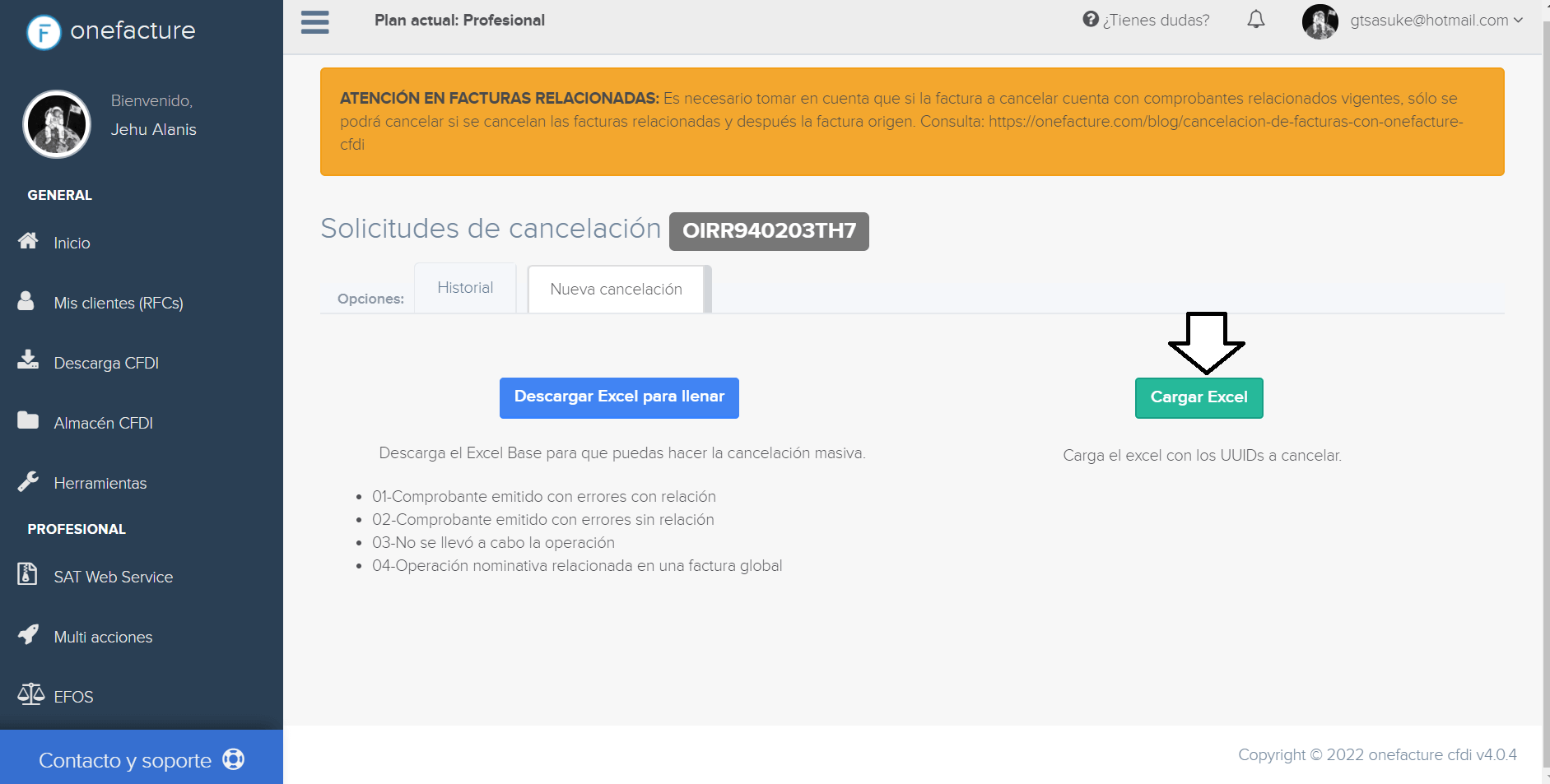The image size is (1550, 784).
Task: Switch to the Historial tab
Action: click(x=465, y=287)
